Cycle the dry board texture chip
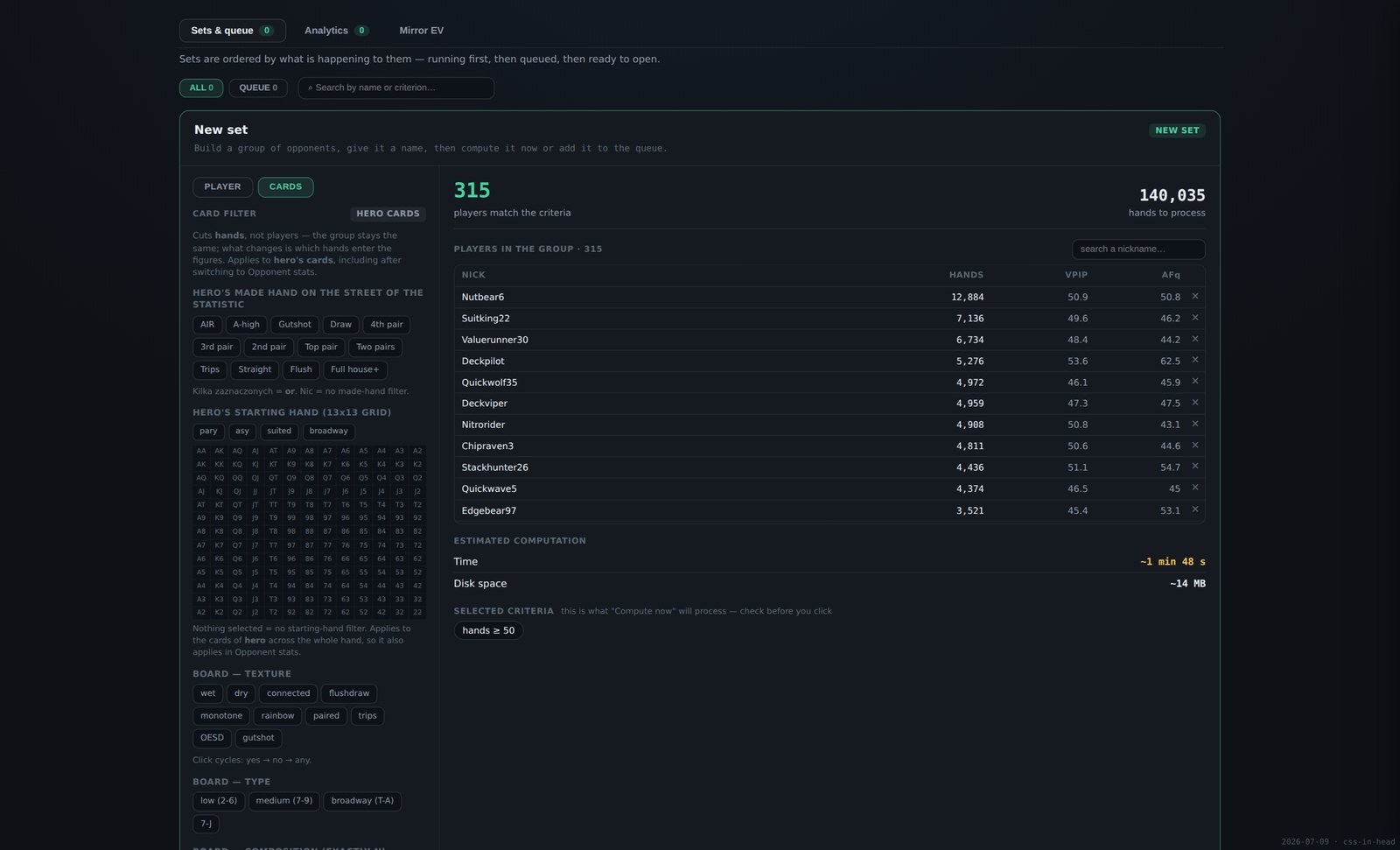Viewport: 1400px width, 850px height. [x=241, y=693]
